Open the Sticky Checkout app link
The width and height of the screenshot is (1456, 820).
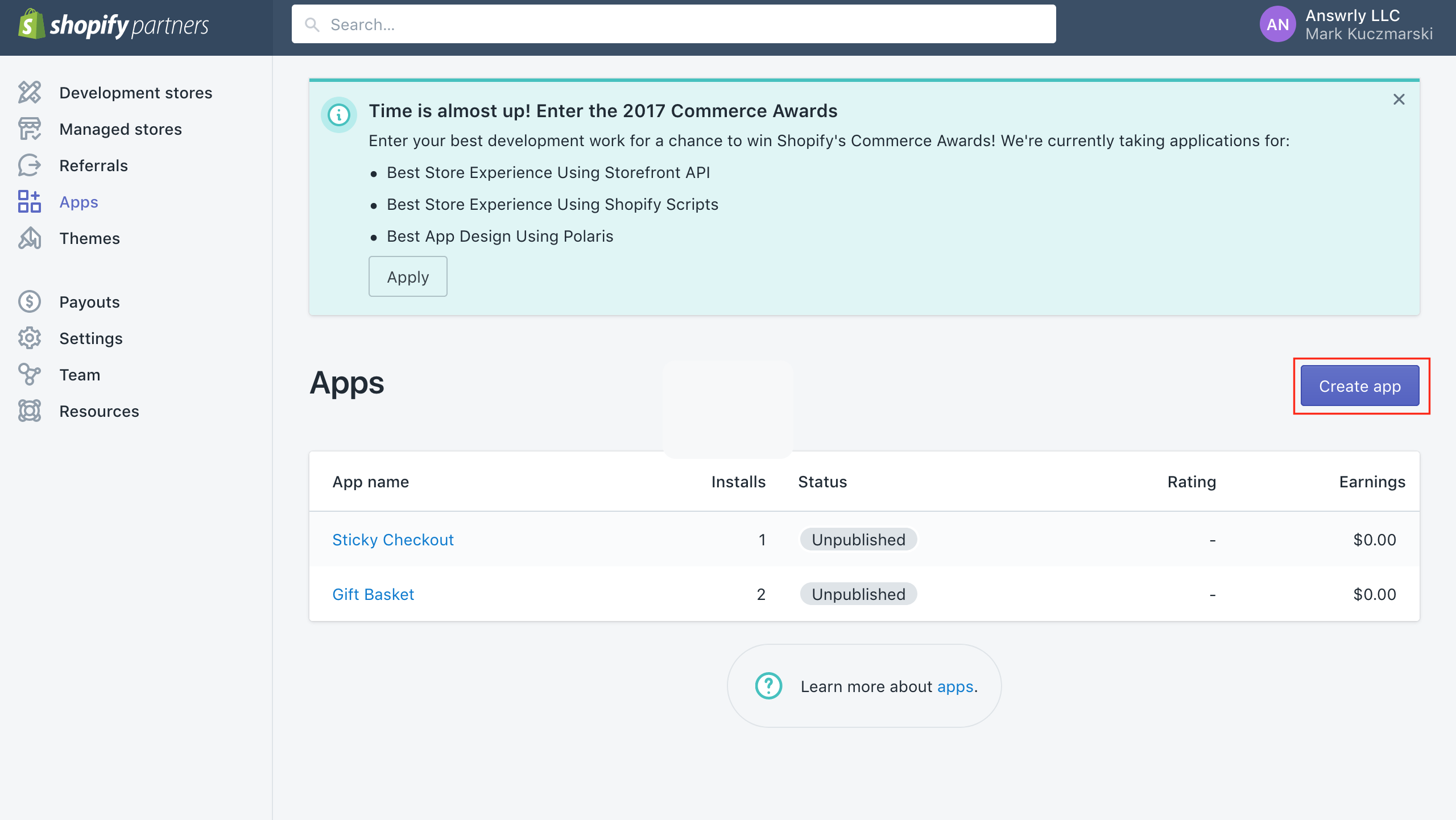(392, 540)
